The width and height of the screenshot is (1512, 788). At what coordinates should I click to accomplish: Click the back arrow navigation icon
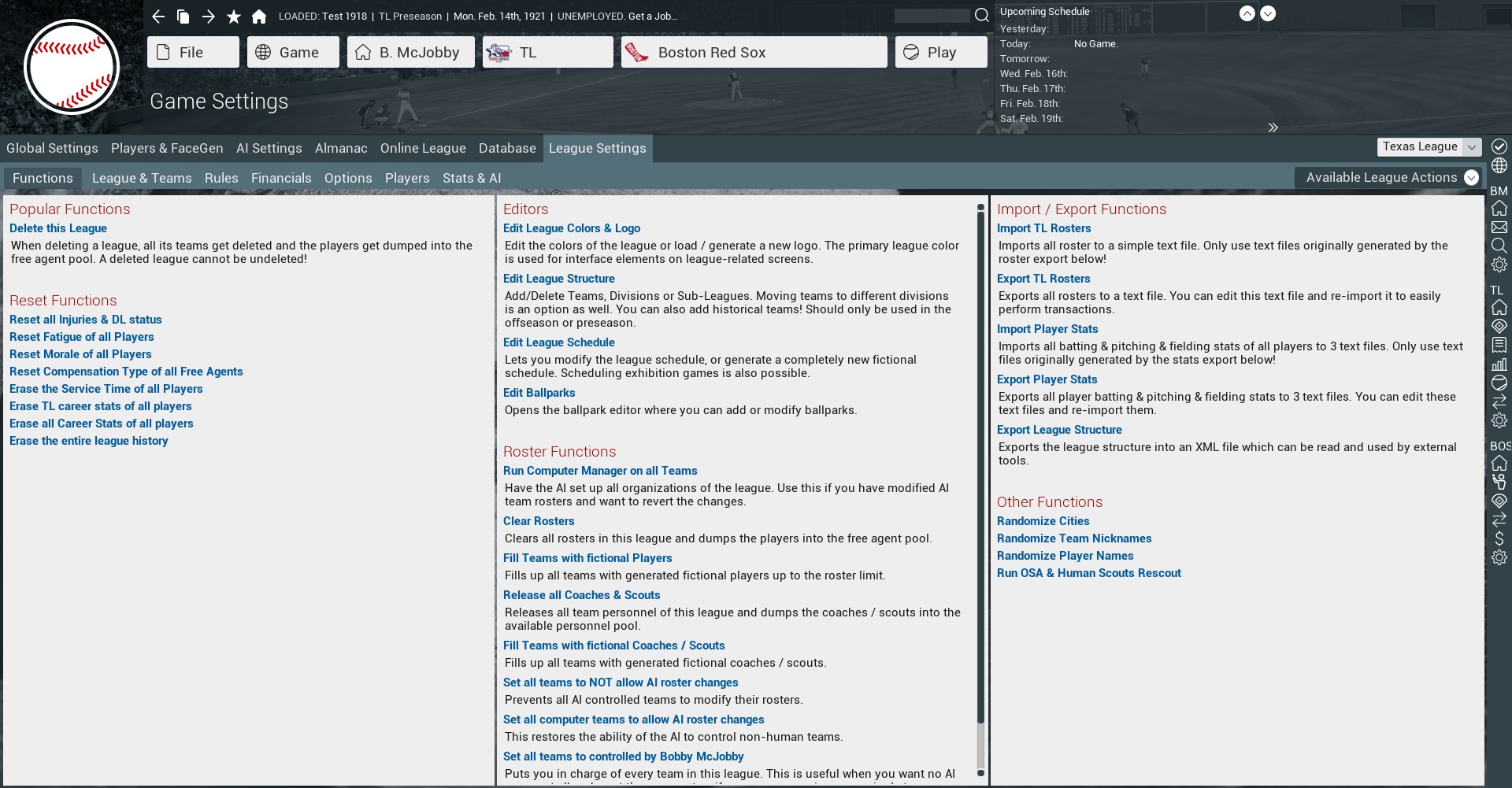[x=158, y=17]
